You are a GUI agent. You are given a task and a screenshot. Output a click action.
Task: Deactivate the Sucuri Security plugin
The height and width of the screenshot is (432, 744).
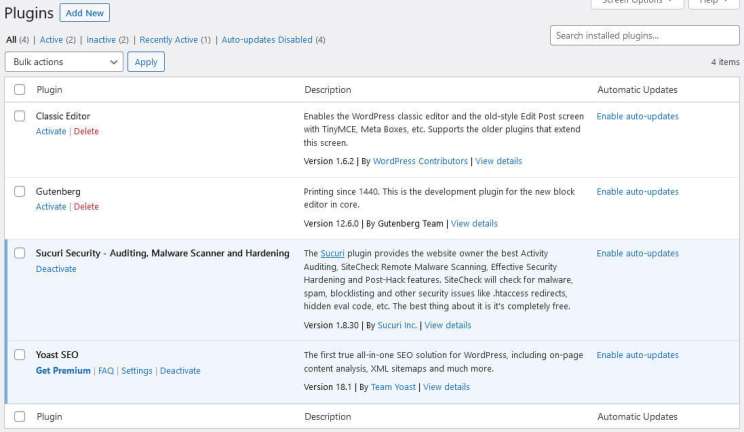(56, 269)
